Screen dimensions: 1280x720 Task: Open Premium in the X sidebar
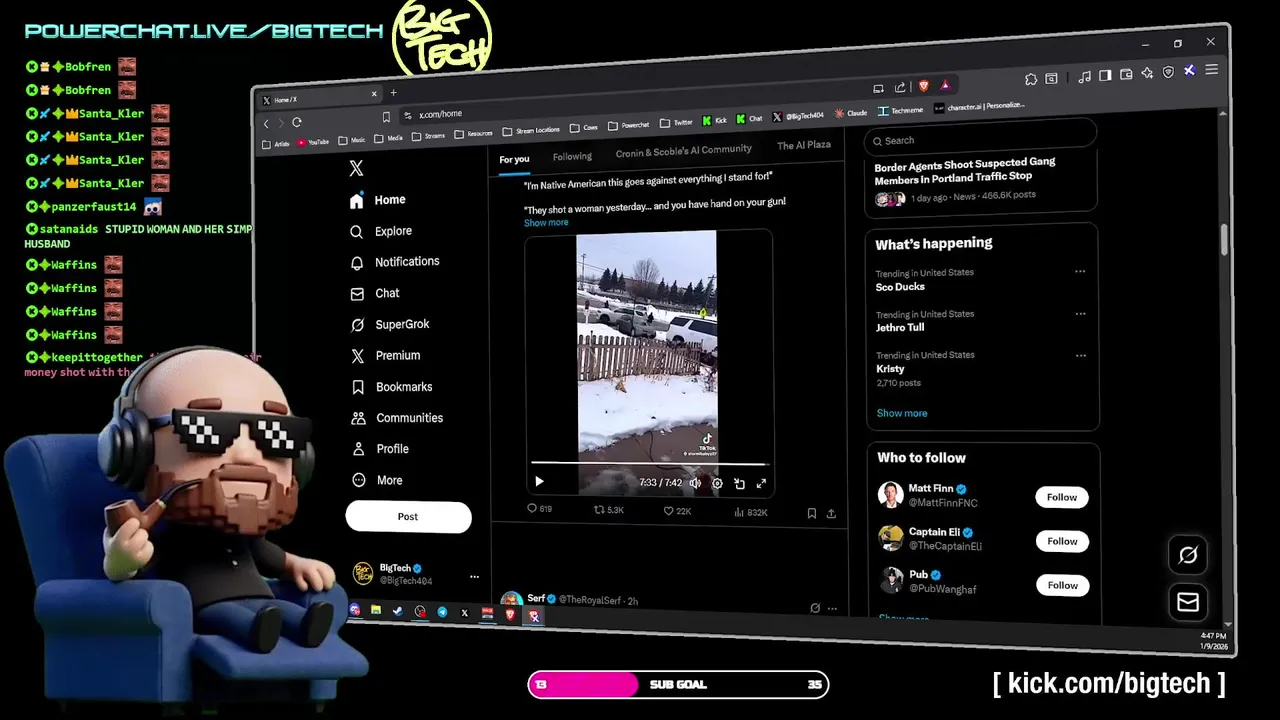[x=385, y=355]
